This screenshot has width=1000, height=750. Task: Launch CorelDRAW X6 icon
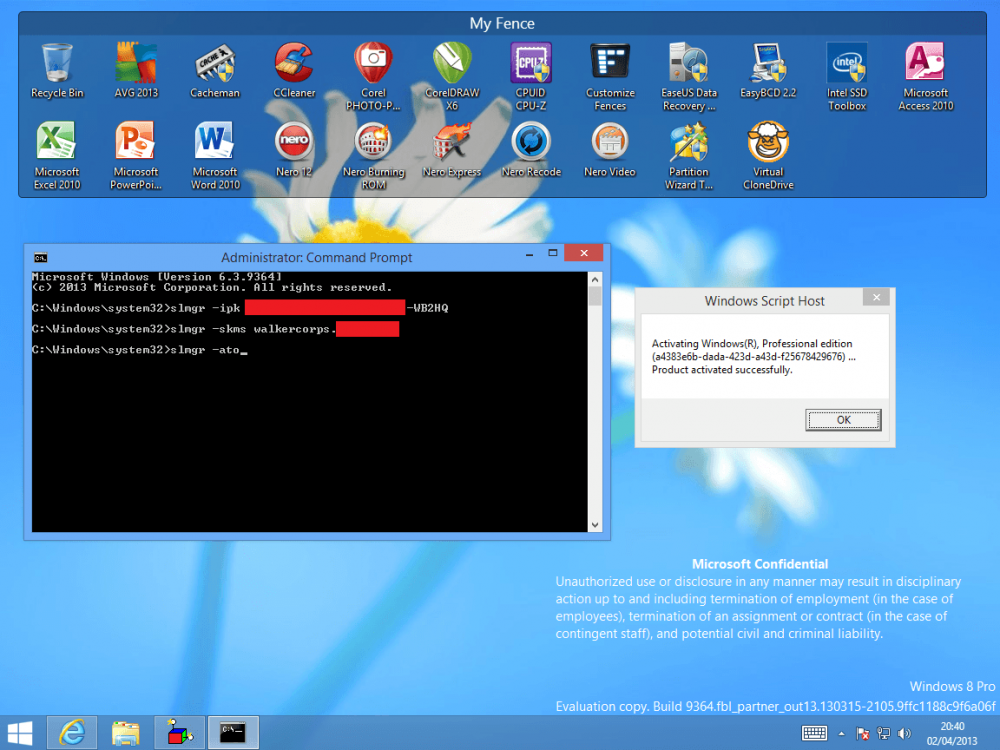[x=452, y=77]
